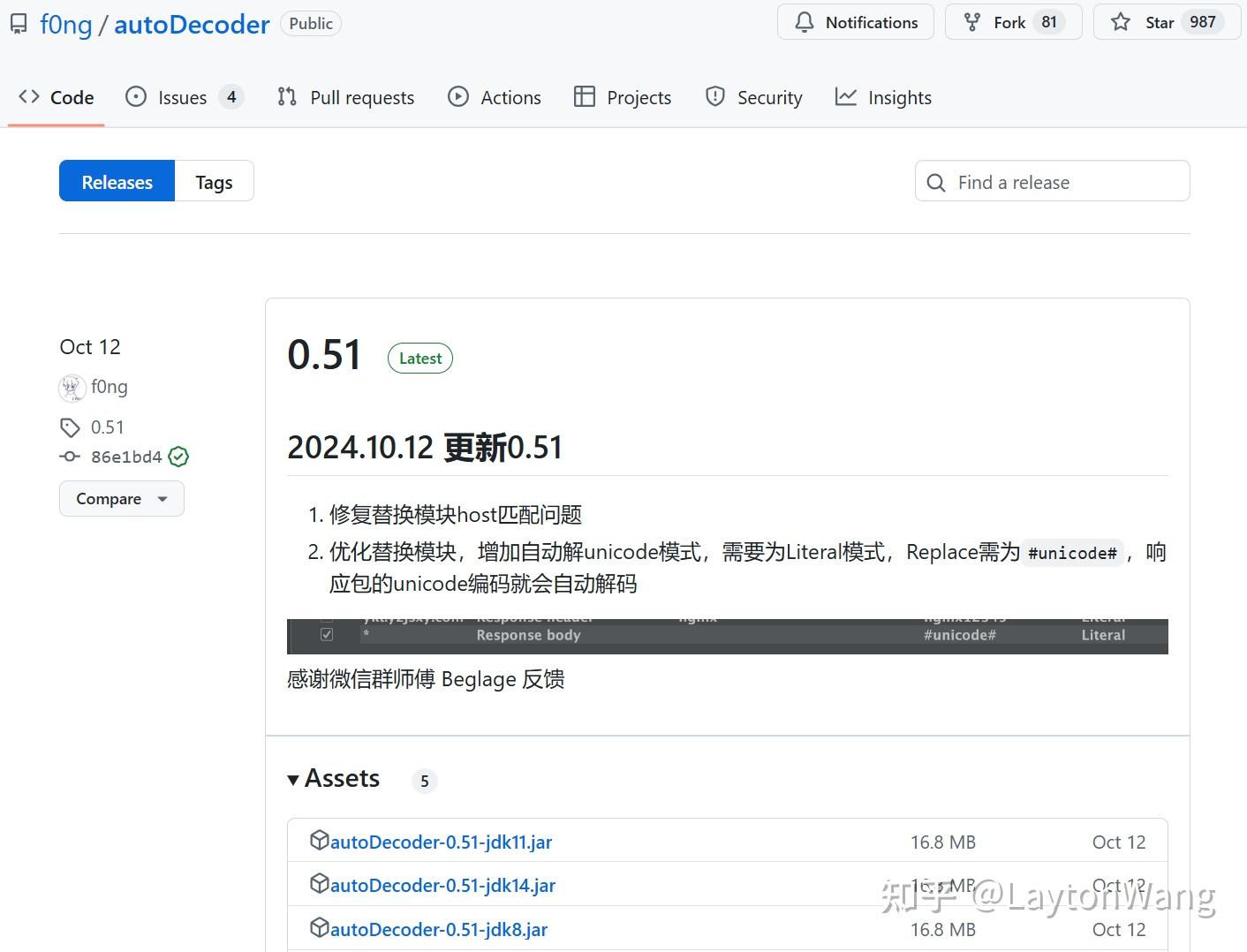Click the Notifications bell icon
1247x952 pixels.
[x=805, y=22]
